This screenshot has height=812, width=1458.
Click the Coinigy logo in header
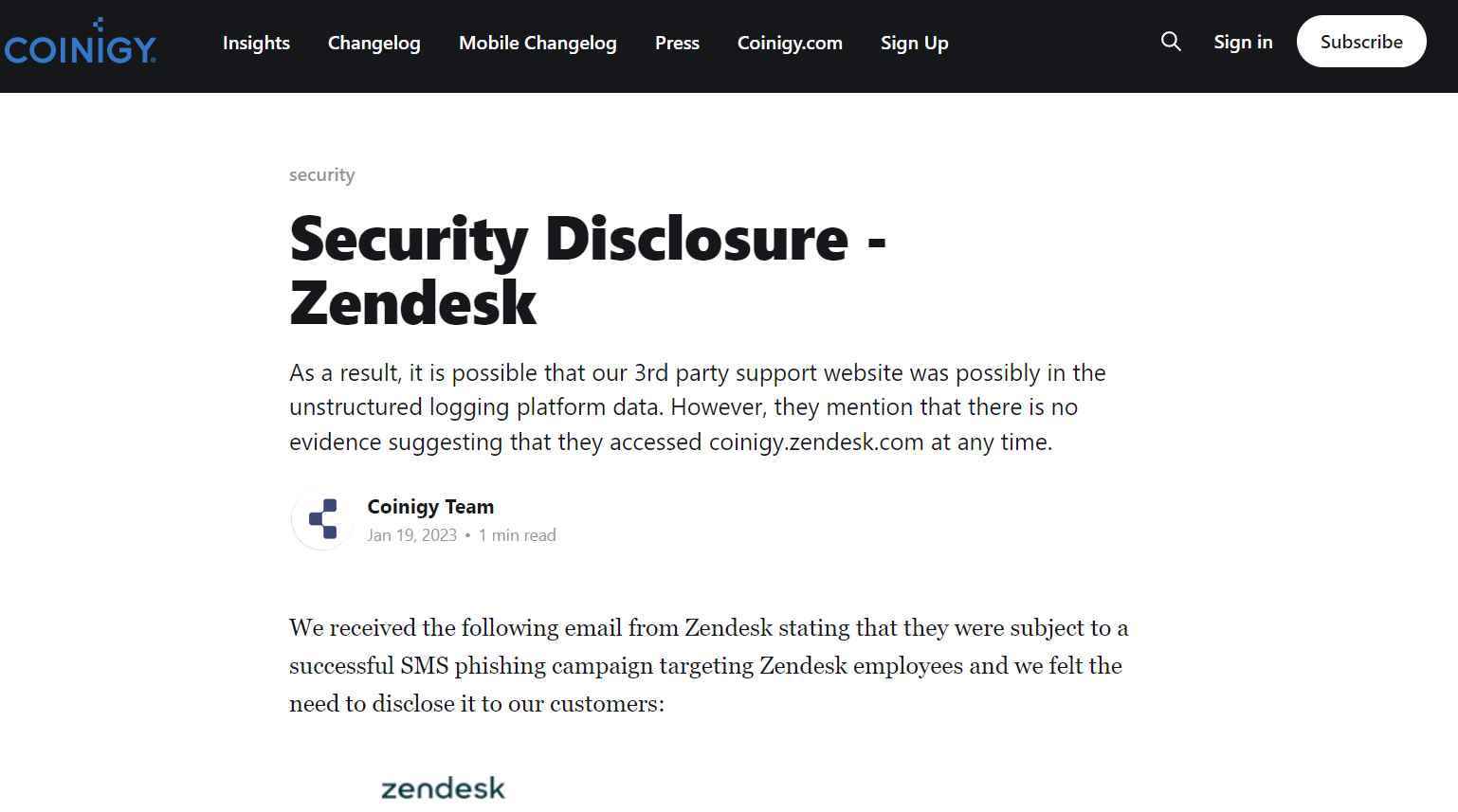click(x=80, y=43)
